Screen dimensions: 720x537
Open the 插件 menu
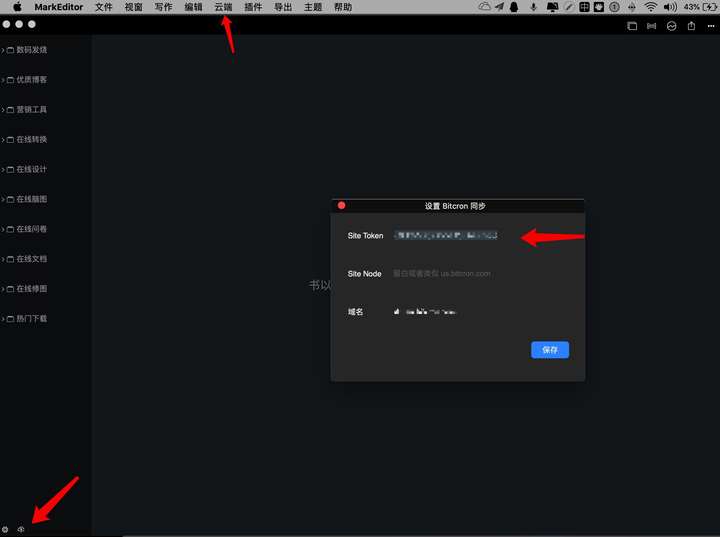click(x=253, y=7)
